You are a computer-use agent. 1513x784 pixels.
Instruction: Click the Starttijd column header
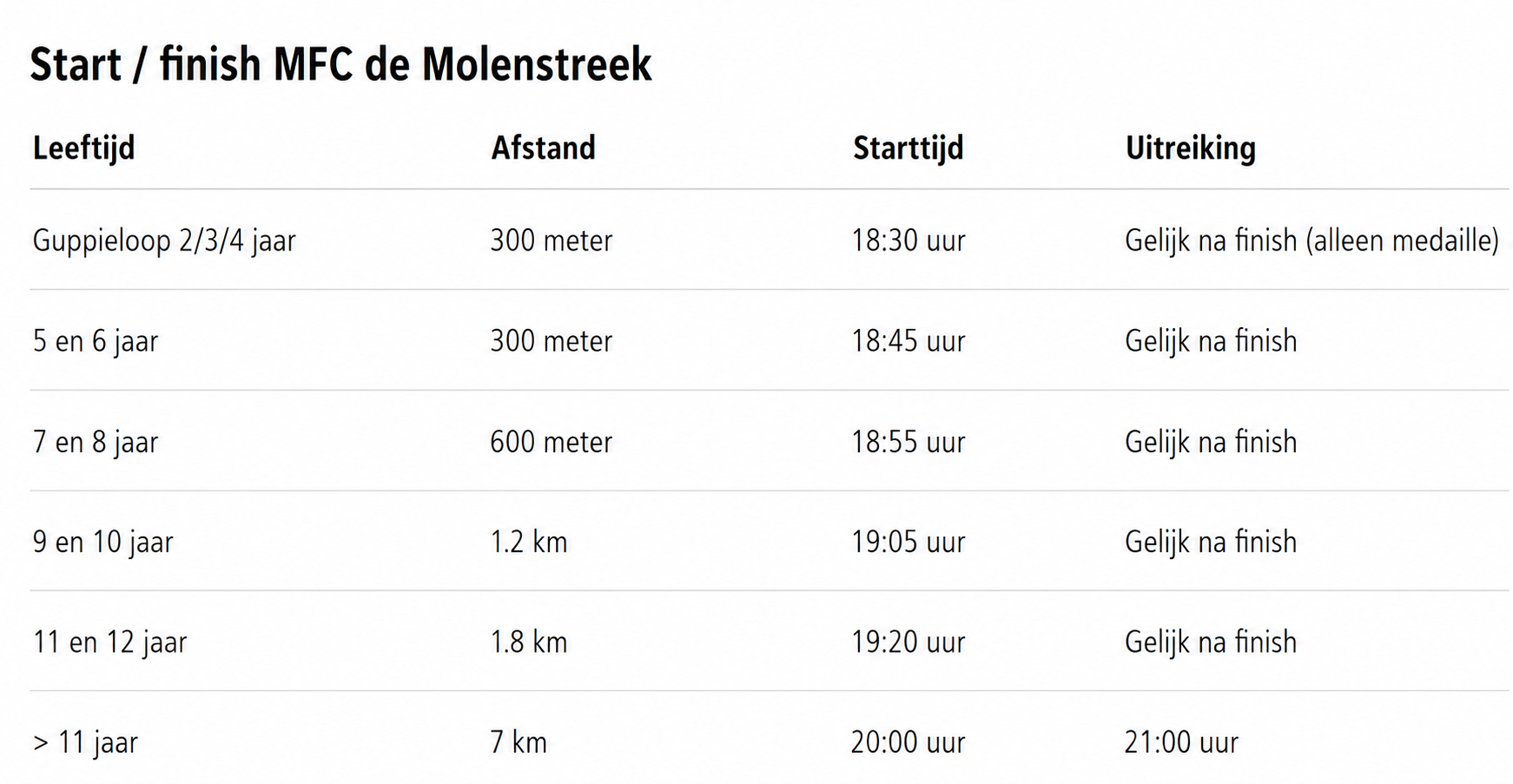click(x=908, y=148)
